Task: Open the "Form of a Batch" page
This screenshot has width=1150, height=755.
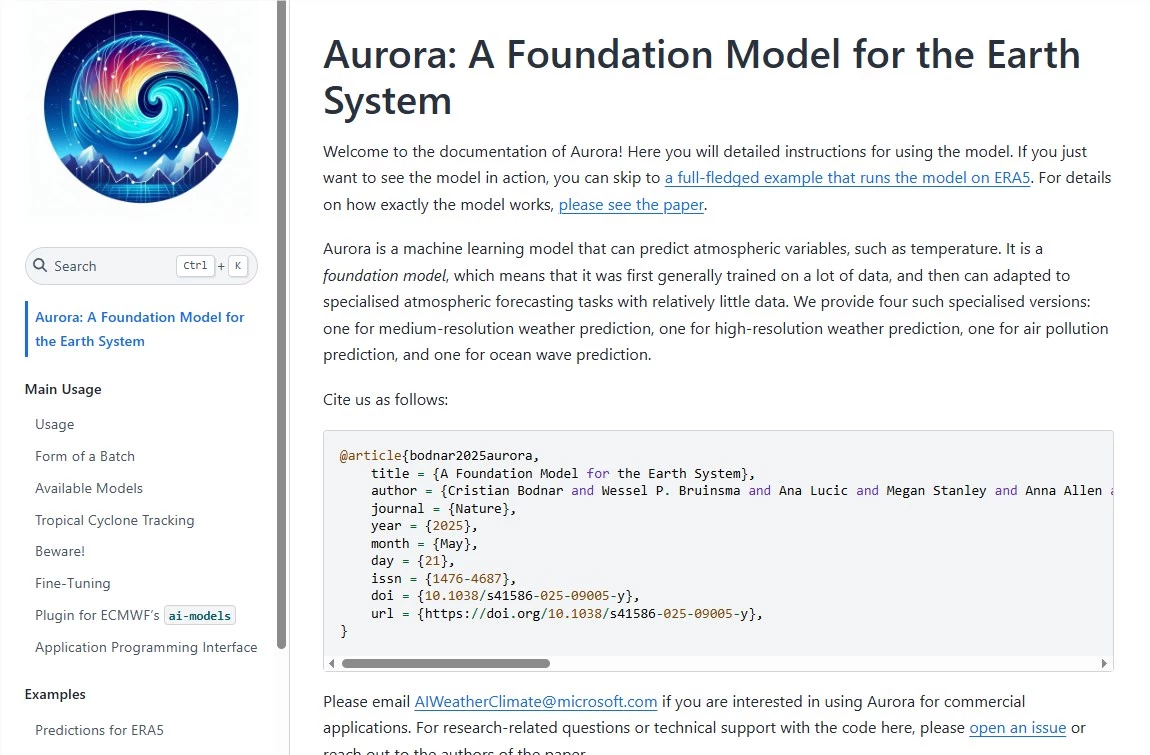Action: tap(85, 456)
